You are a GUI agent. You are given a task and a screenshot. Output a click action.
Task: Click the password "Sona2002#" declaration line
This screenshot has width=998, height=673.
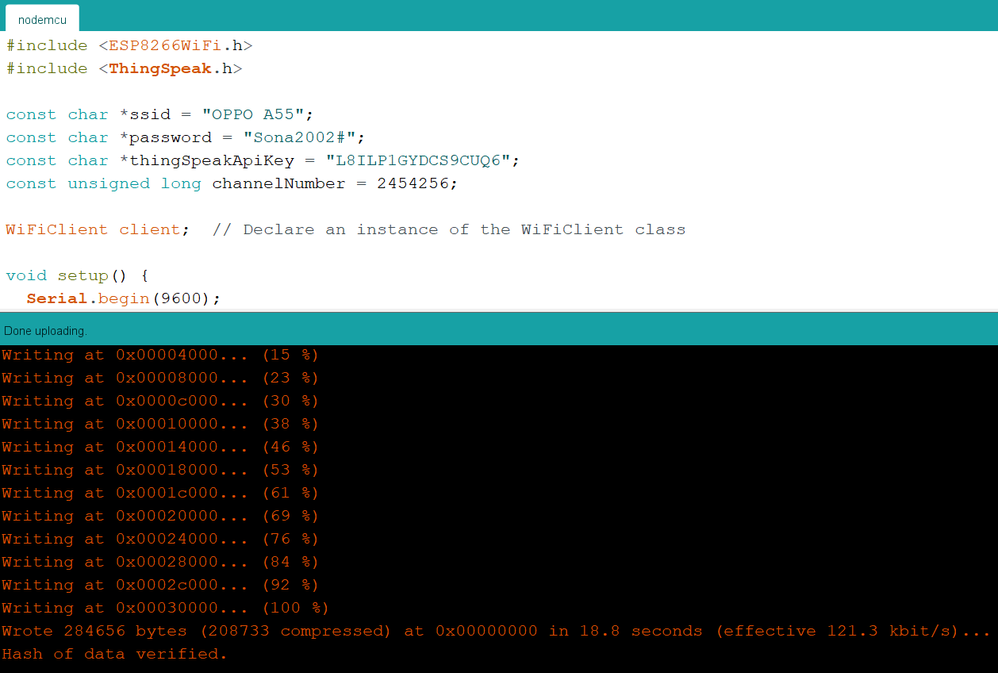(185, 138)
